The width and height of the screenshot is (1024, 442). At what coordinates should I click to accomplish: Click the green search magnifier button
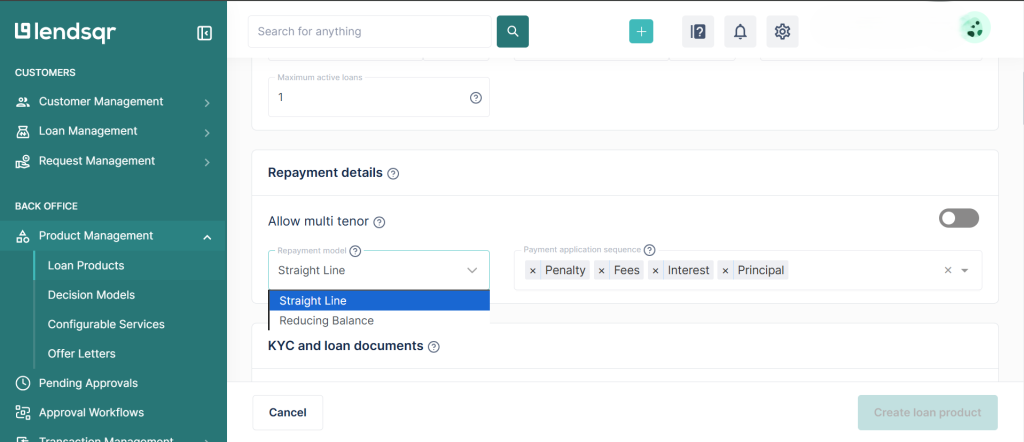point(512,31)
